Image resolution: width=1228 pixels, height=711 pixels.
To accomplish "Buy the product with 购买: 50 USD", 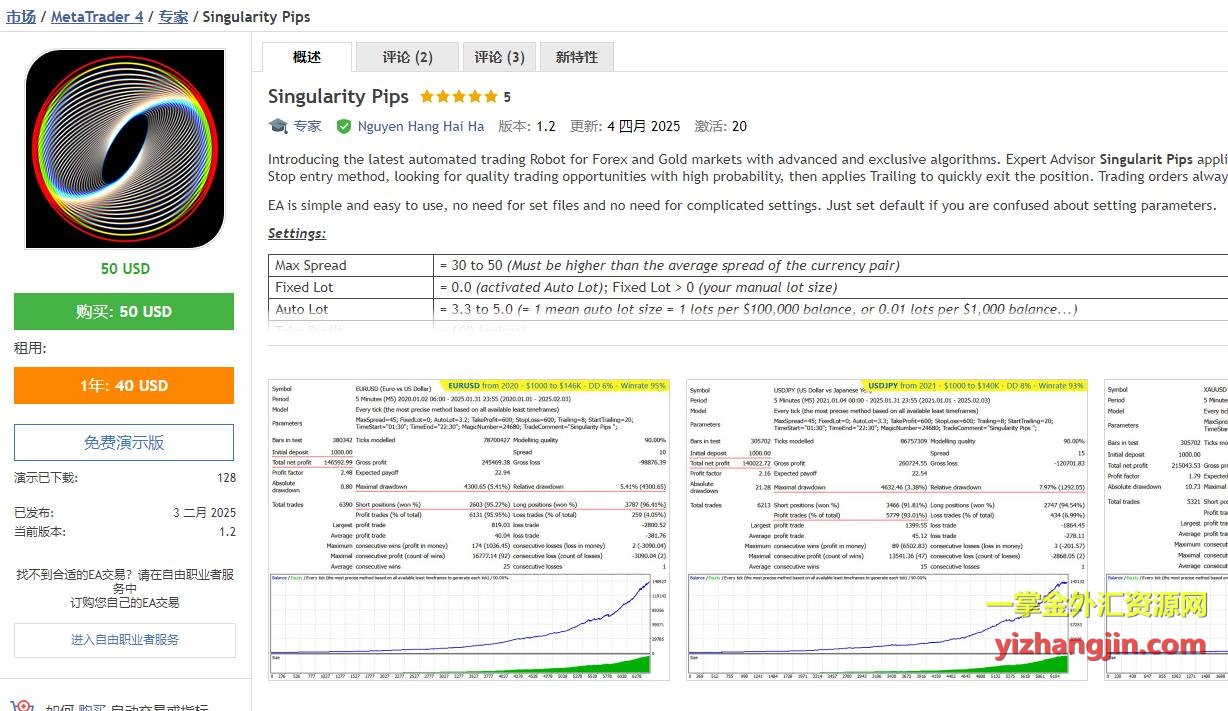I will pos(124,311).
